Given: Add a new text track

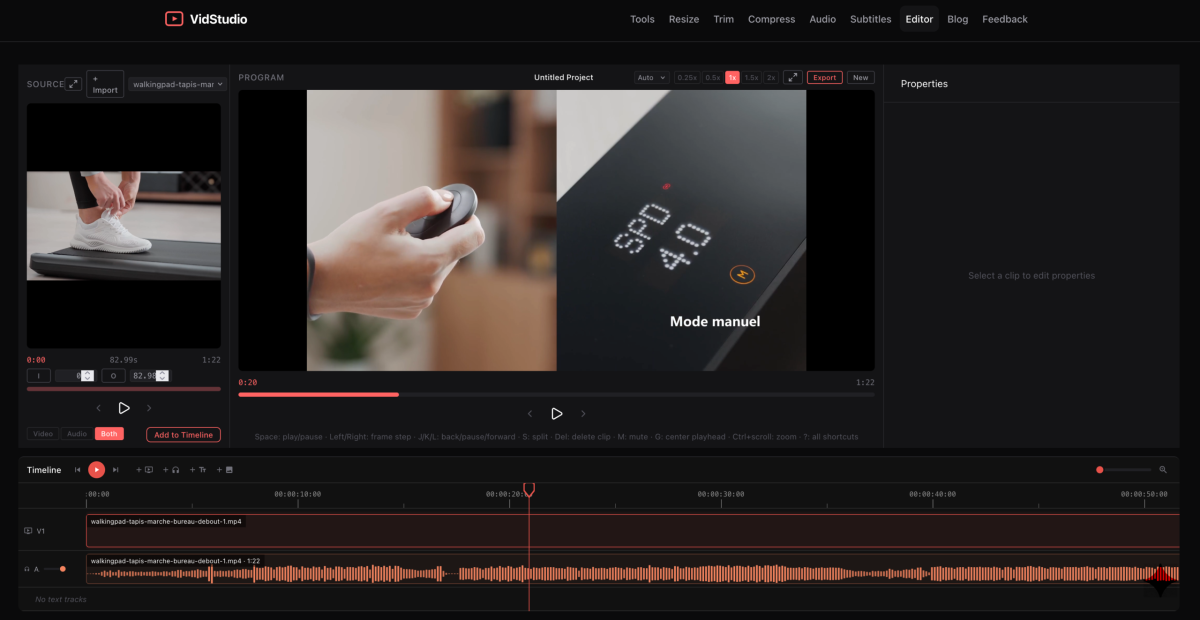Looking at the screenshot, I should 196,470.
